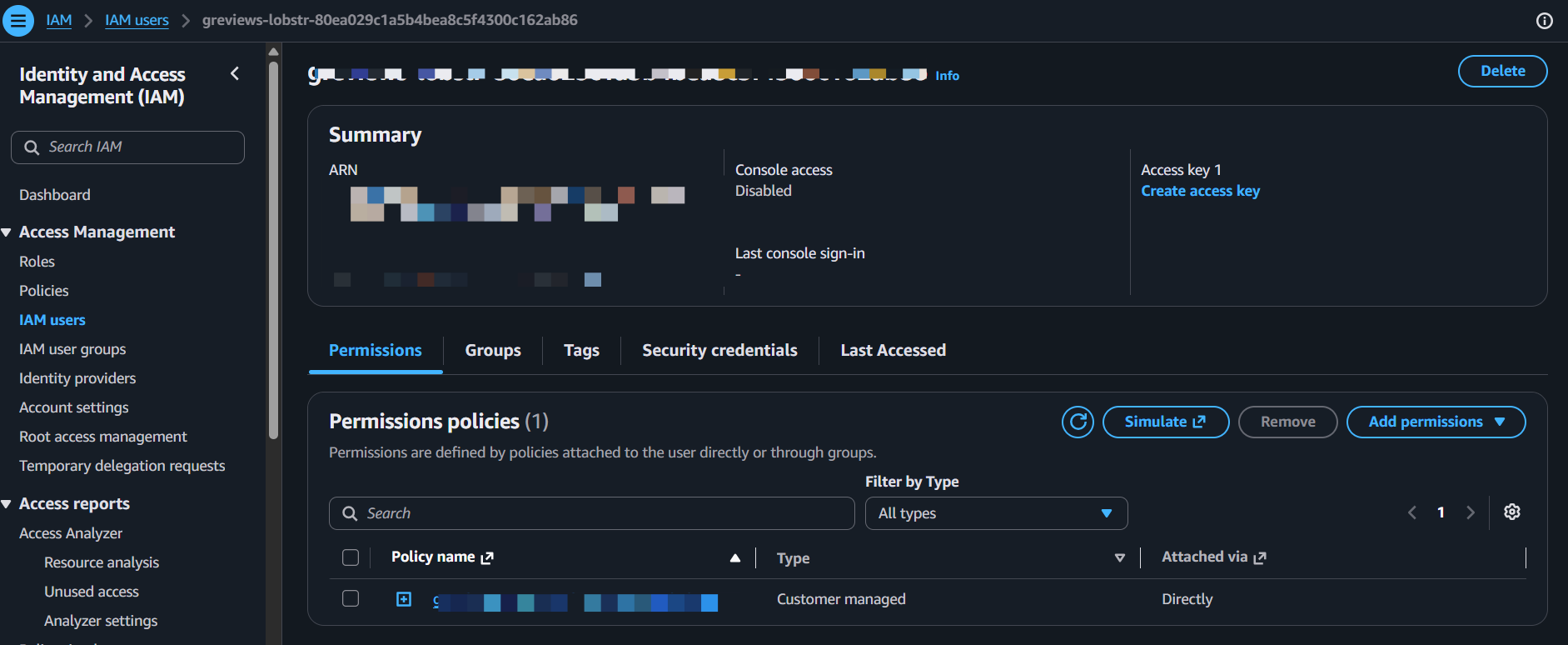This screenshot has width=1568, height=645.
Task: Click the Console access Disabled value
Action: [764, 191]
